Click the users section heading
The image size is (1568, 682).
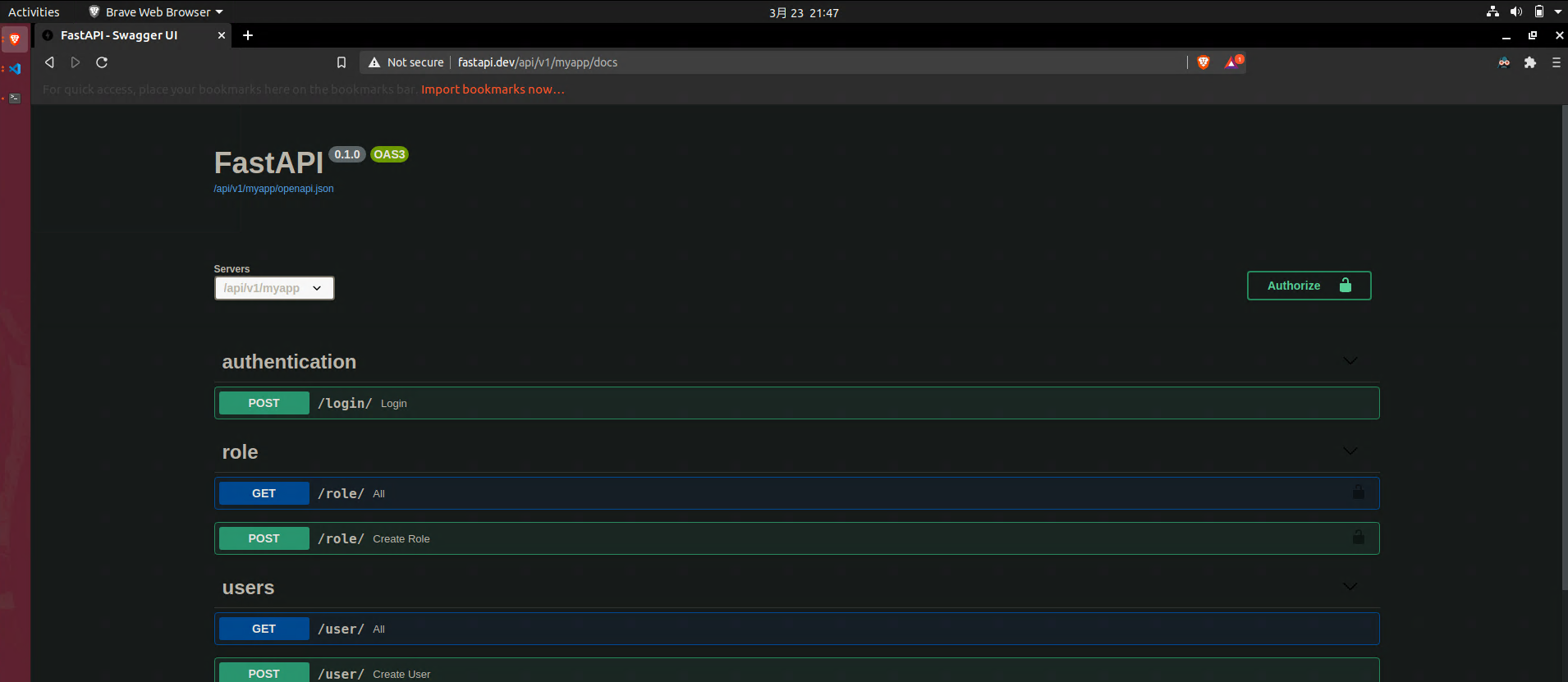(248, 588)
